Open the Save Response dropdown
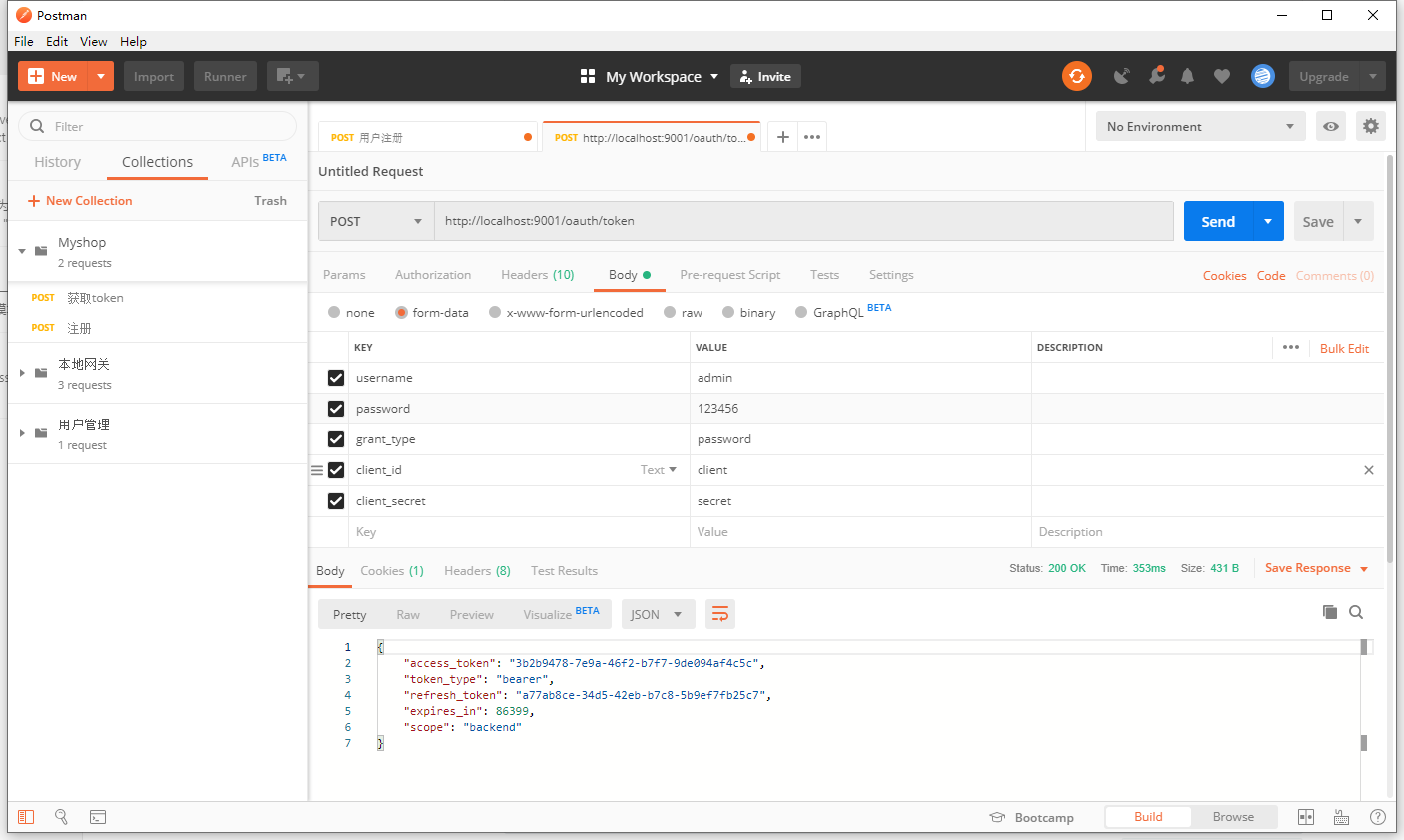 pyautogui.click(x=1316, y=568)
